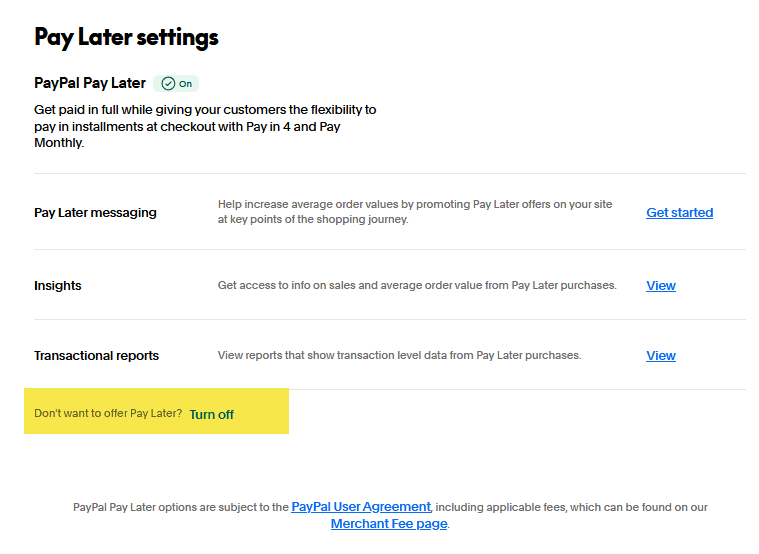Open the View link for Insights
The width and height of the screenshot is (759, 554).
661,286
